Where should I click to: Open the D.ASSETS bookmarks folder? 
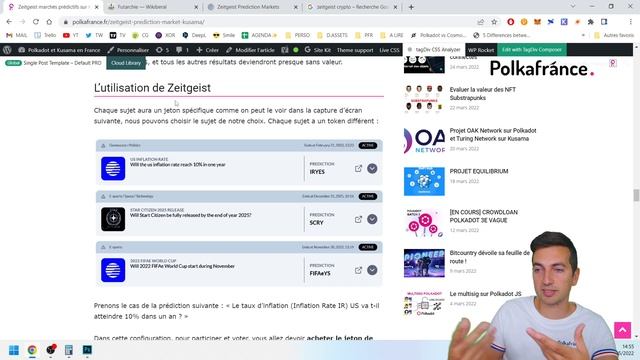tap(333, 36)
